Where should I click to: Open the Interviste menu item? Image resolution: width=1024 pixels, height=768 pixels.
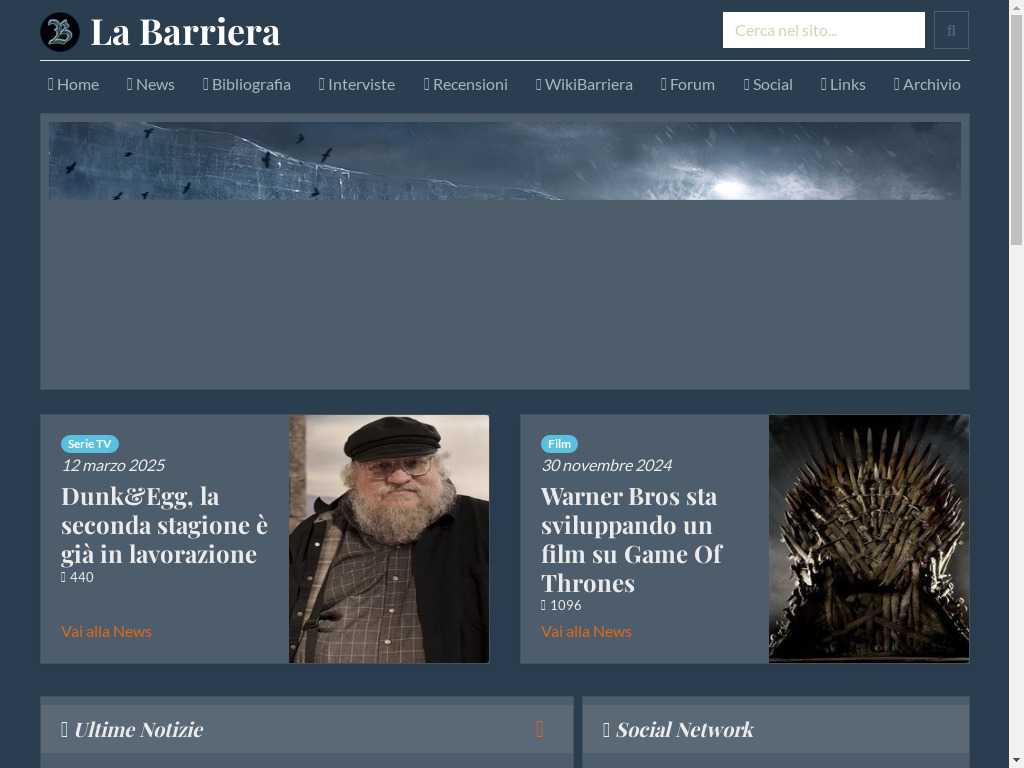[x=357, y=85]
